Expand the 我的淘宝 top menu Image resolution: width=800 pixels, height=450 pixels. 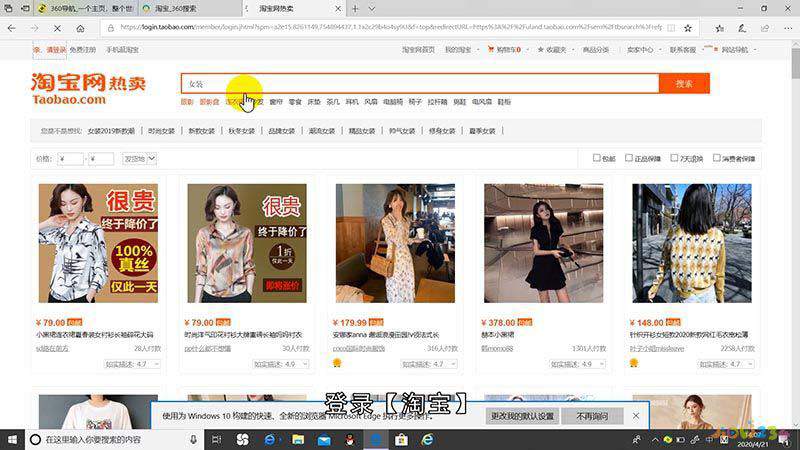461,49
